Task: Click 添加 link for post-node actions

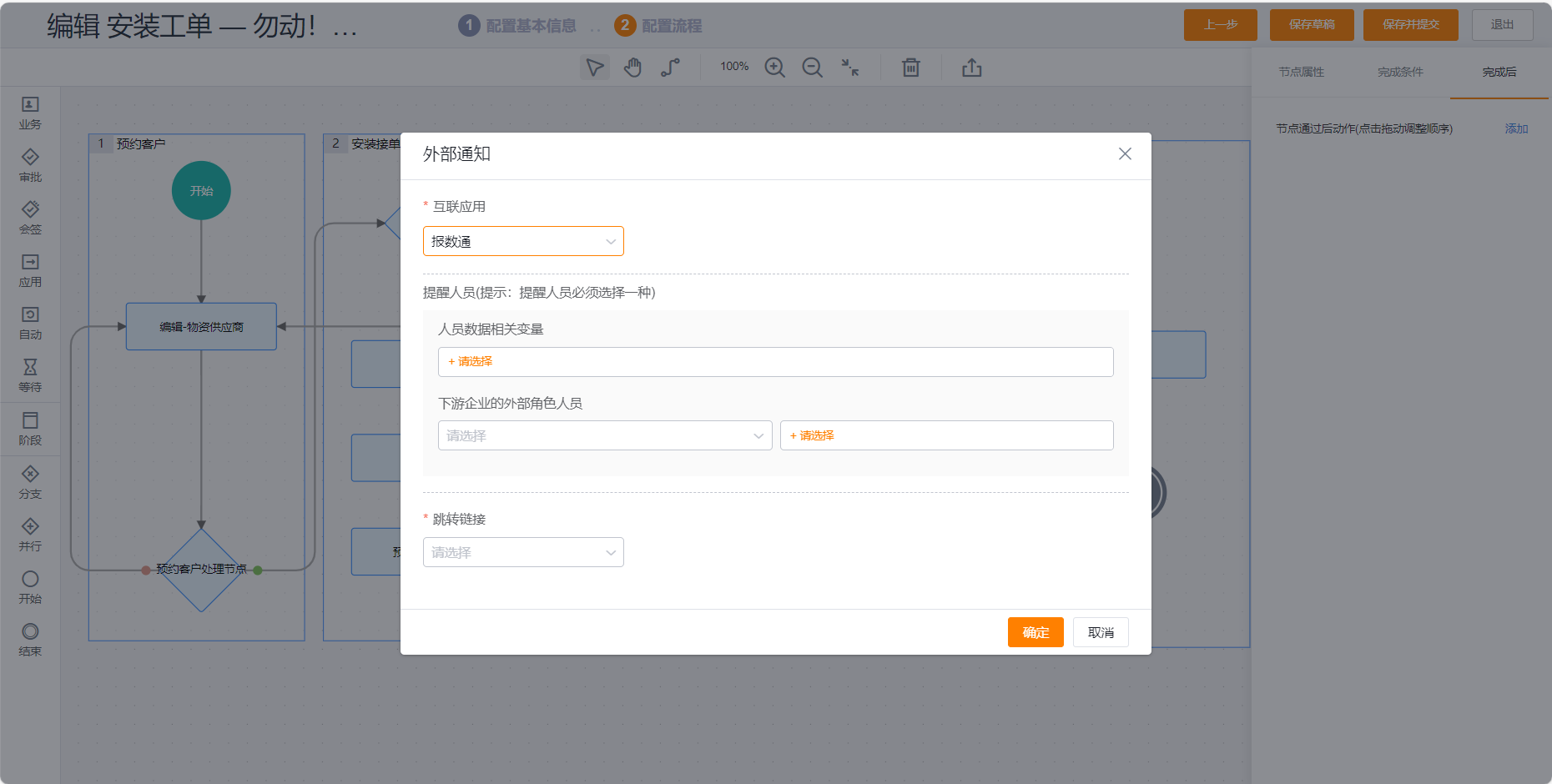Action: point(1516,128)
